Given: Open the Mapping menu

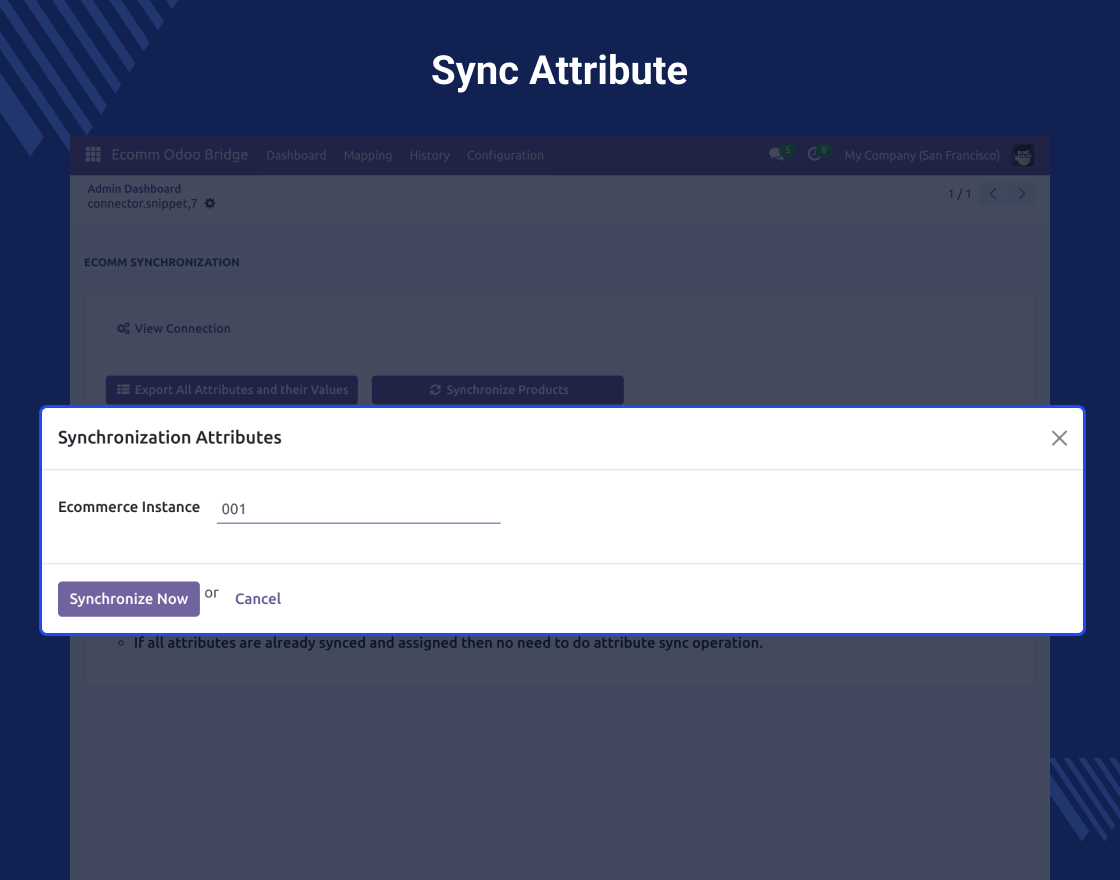Looking at the screenshot, I should [x=368, y=155].
